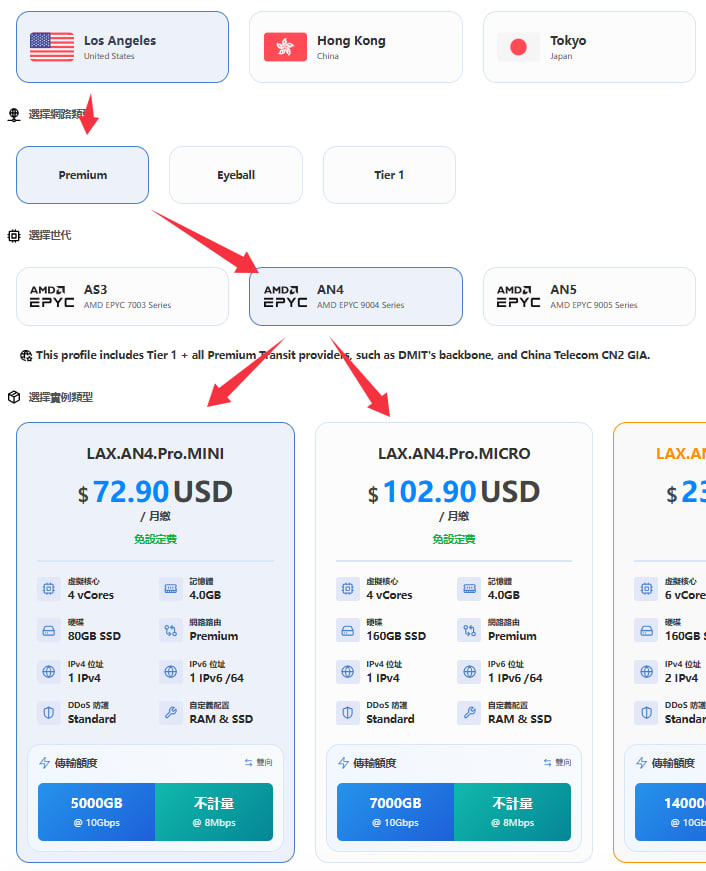
Task: Click the 2 IPv4 globe icon in orange card
Action: point(647,672)
